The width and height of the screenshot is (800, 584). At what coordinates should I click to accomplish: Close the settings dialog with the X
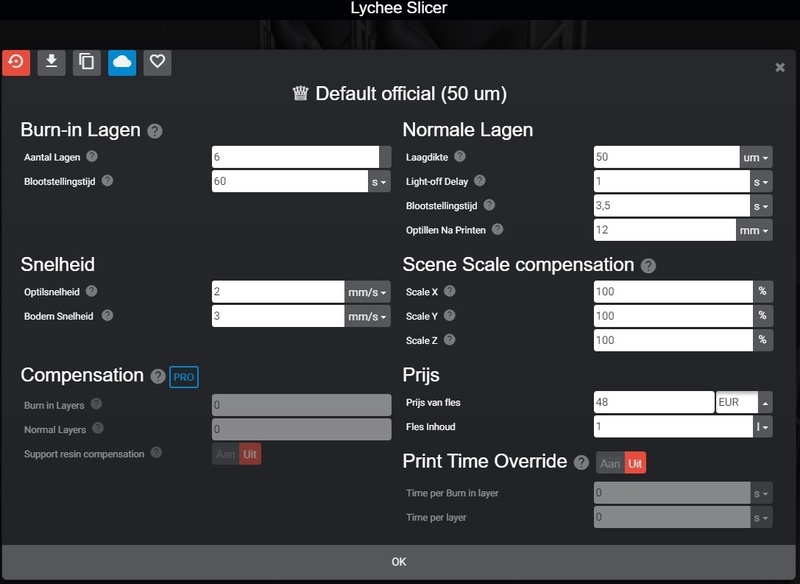point(780,67)
